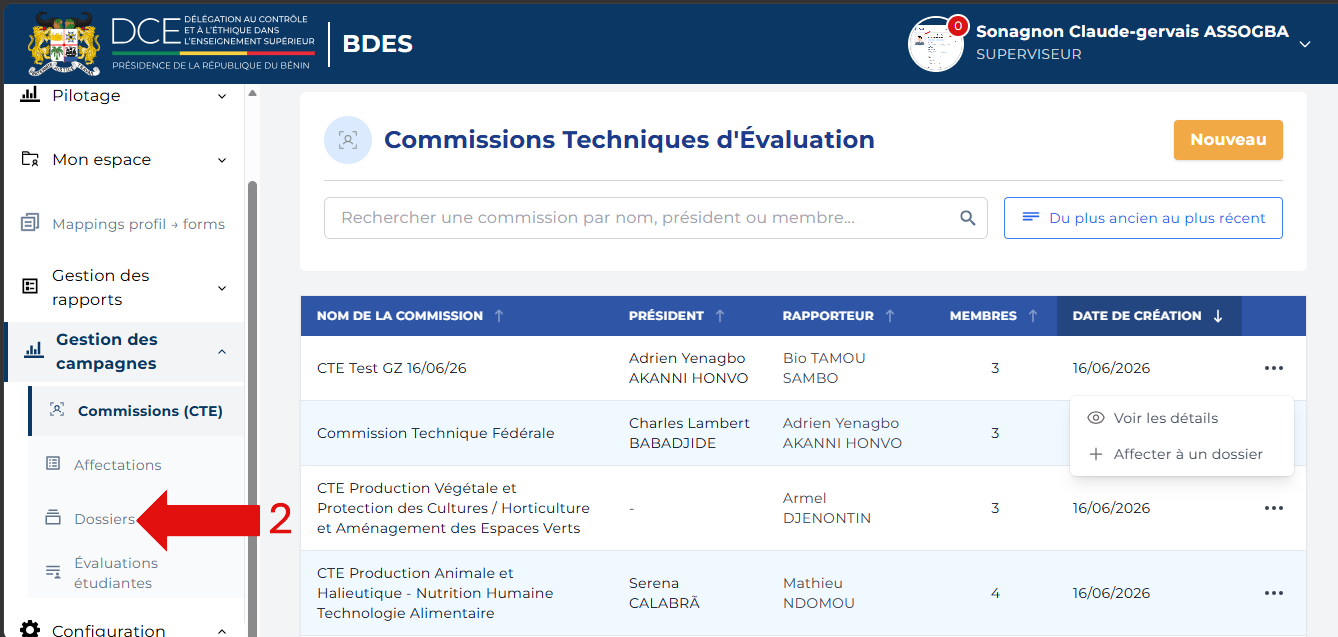Click the Affectations list icon
Screen dimensions: 1338x637
point(53,464)
